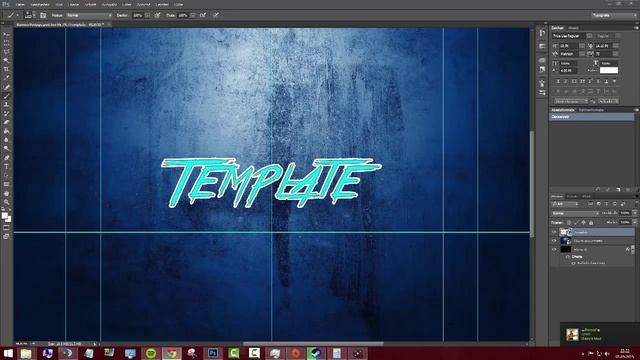Select the Brush tool in the toolbox
Viewport: 640px width, 360px height.
pyautogui.click(x=6, y=96)
